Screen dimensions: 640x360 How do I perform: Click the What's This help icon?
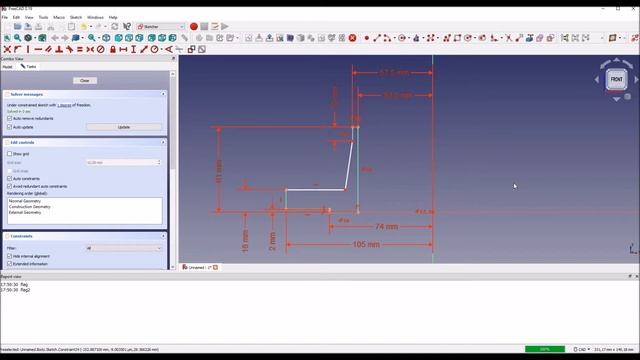(127, 27)
